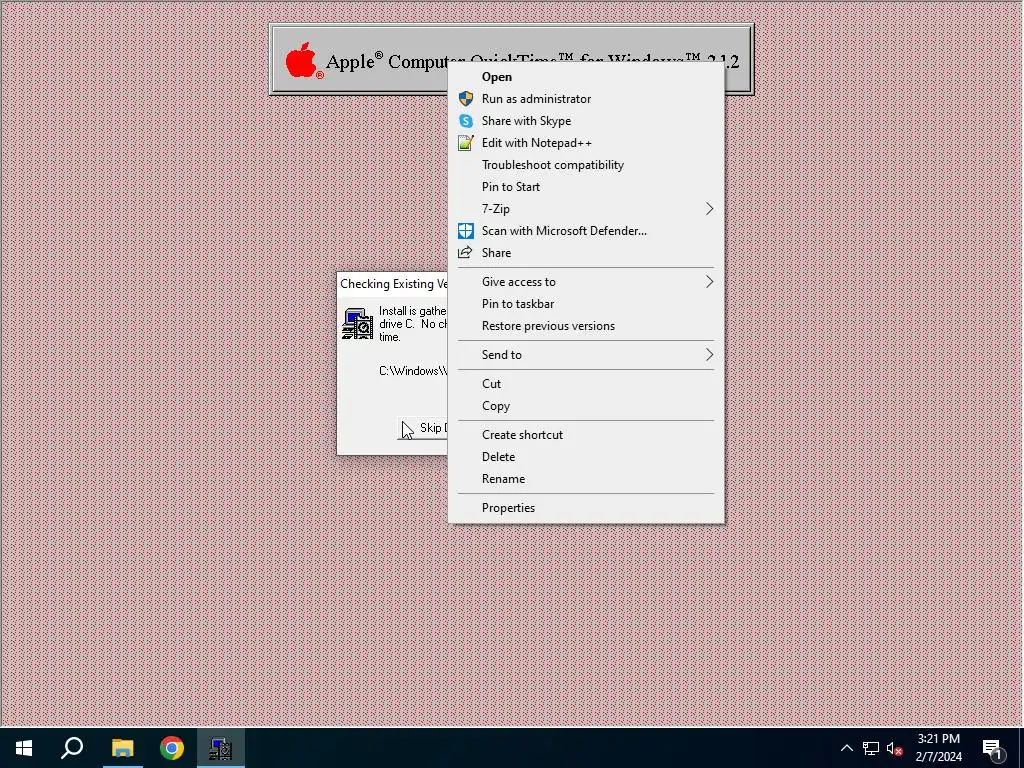Open the notification center icon
This screenshot has width=1024, height=768.
coord(992,748)
